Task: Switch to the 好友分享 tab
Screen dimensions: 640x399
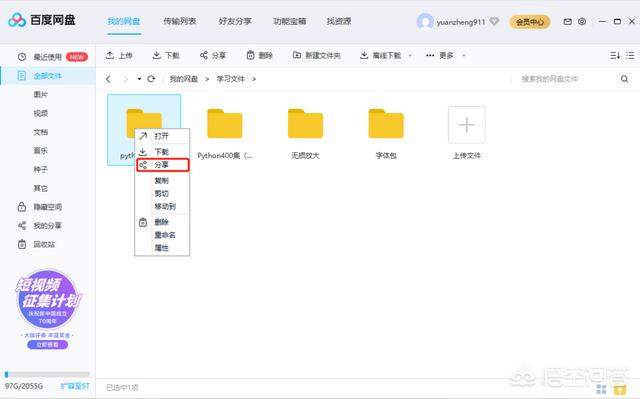Action: 235,21
